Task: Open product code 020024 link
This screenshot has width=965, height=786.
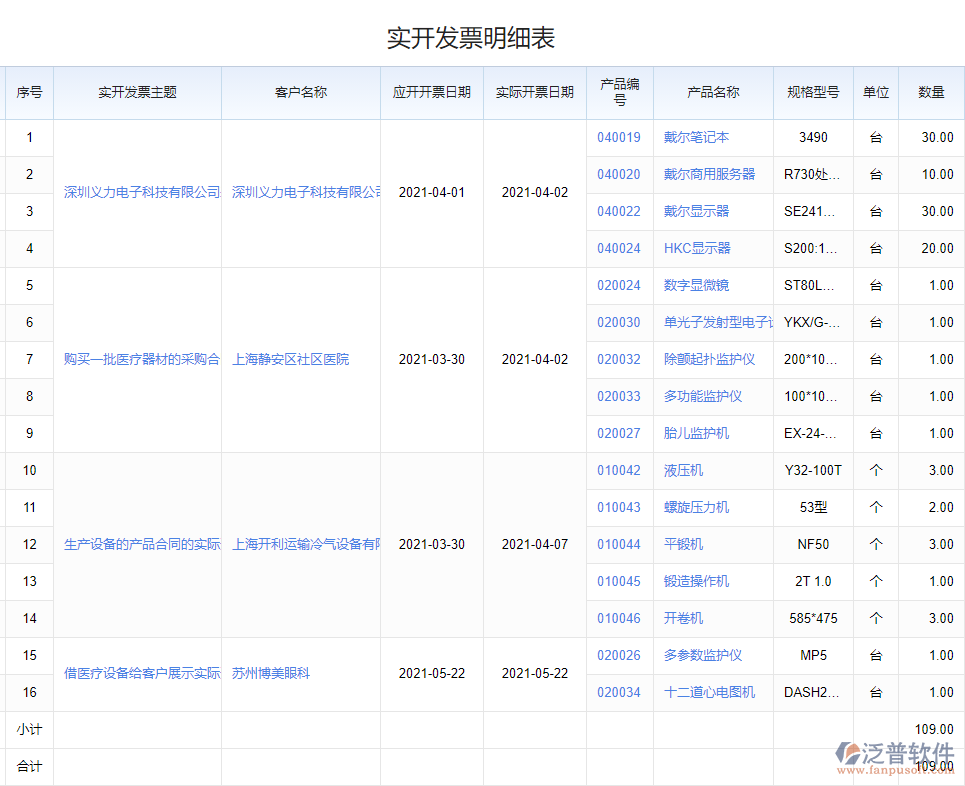Action: click(619, 285)
